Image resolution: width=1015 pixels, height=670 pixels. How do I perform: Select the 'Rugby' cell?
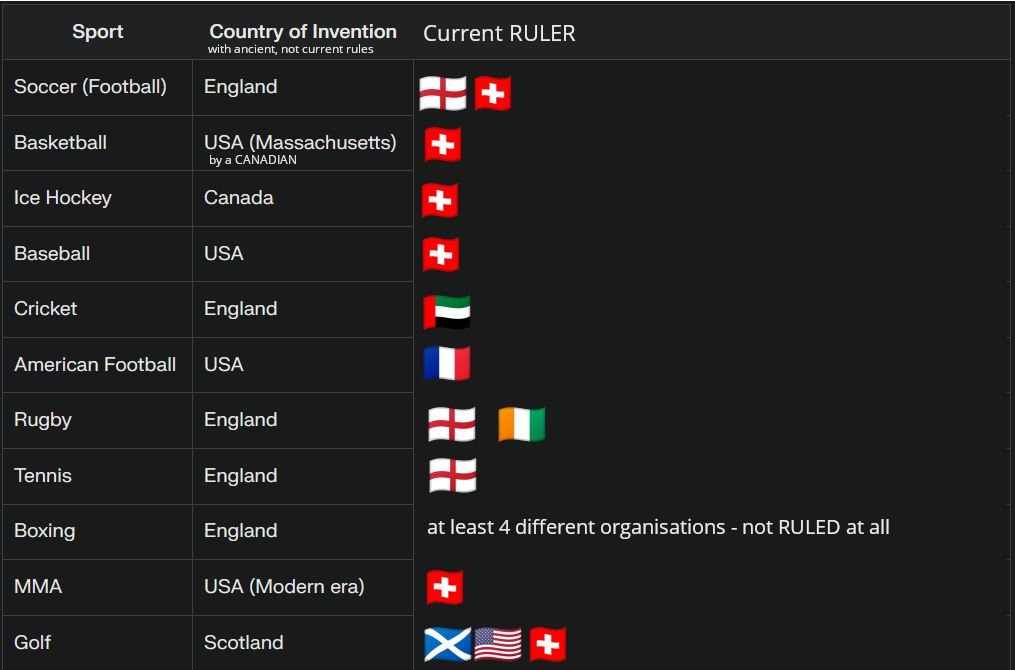click(x=98, y=420)
